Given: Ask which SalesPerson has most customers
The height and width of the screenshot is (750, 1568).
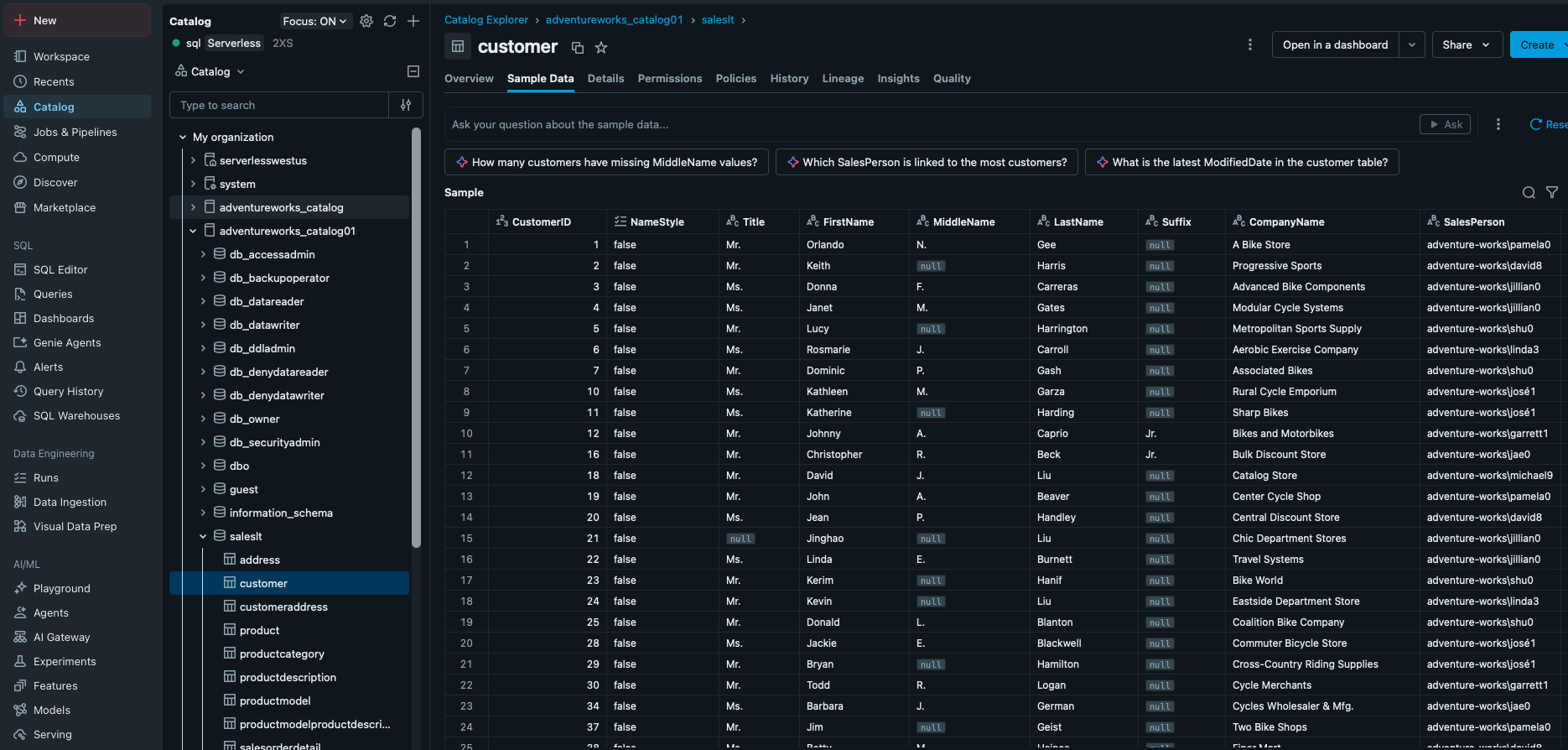Looking at the screenshot, I should pos(927,162).
